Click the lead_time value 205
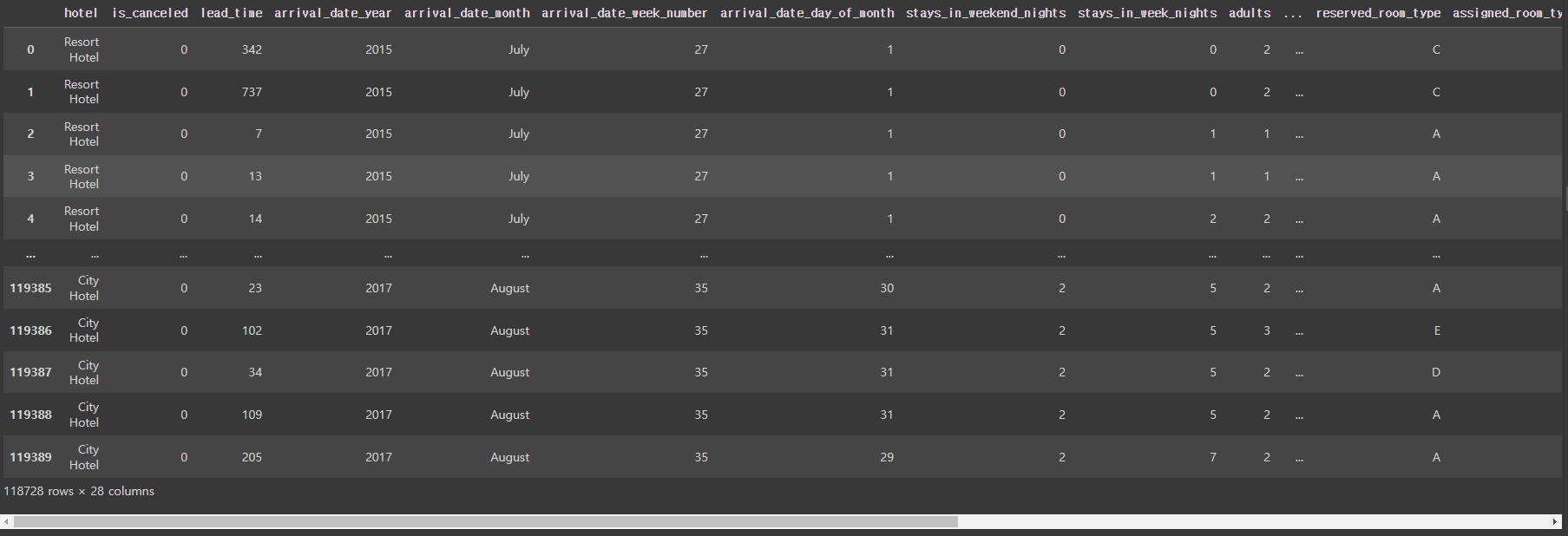 click(252, 457)
